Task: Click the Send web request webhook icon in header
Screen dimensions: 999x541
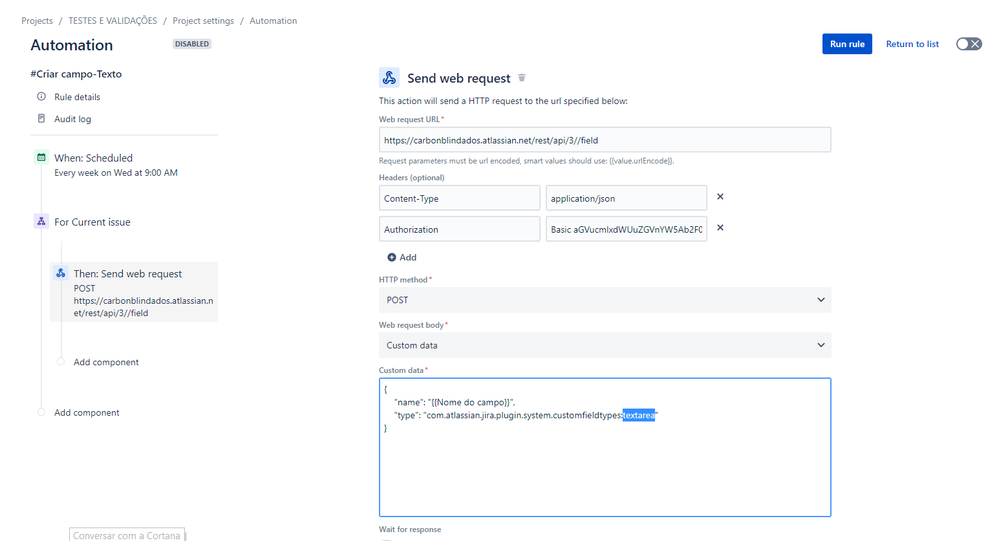Action: 389,78
